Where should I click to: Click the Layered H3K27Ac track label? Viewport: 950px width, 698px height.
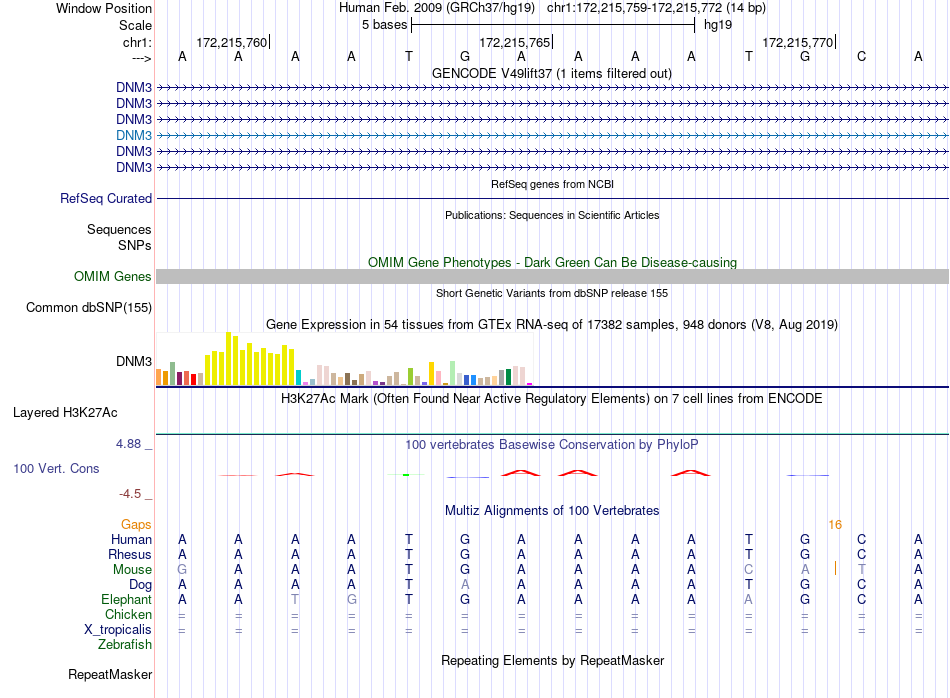[x=65, y=413]
